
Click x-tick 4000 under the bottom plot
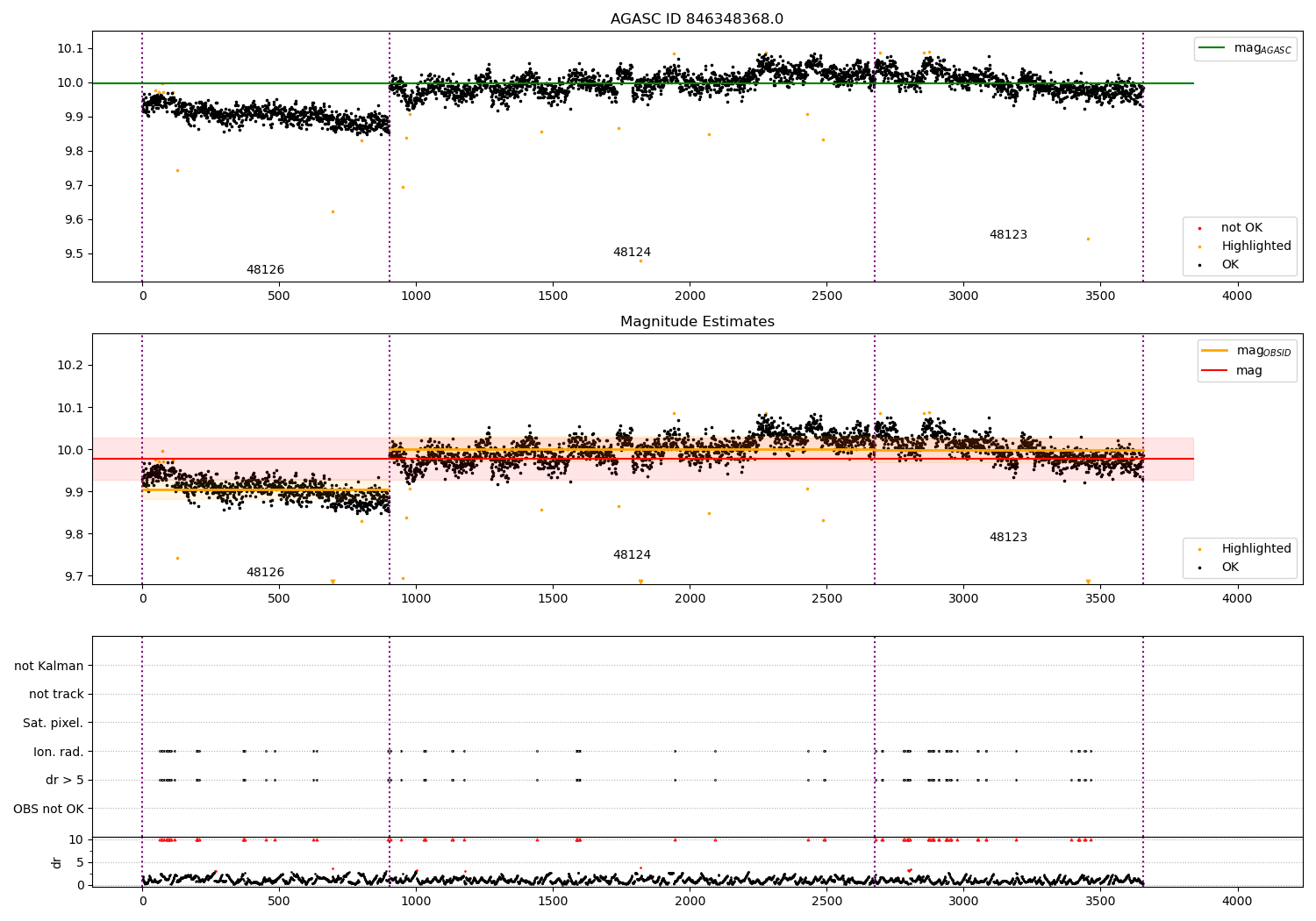tap(1237, 902)
